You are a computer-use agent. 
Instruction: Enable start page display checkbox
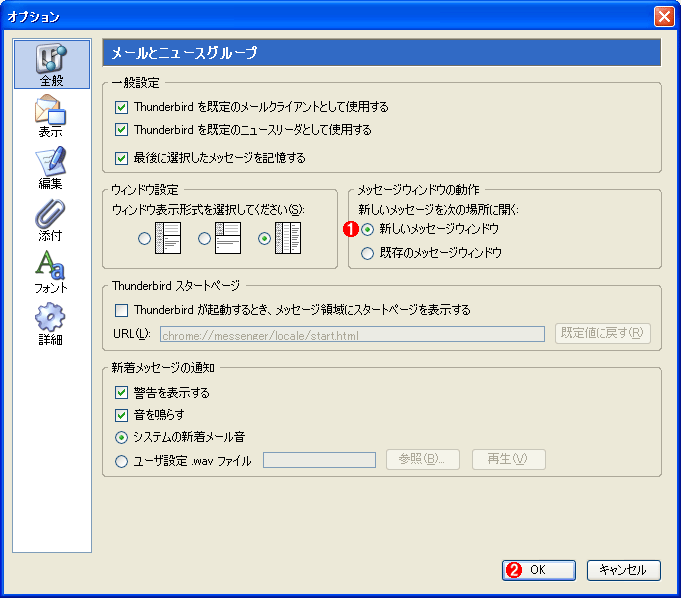coord(122,310)
